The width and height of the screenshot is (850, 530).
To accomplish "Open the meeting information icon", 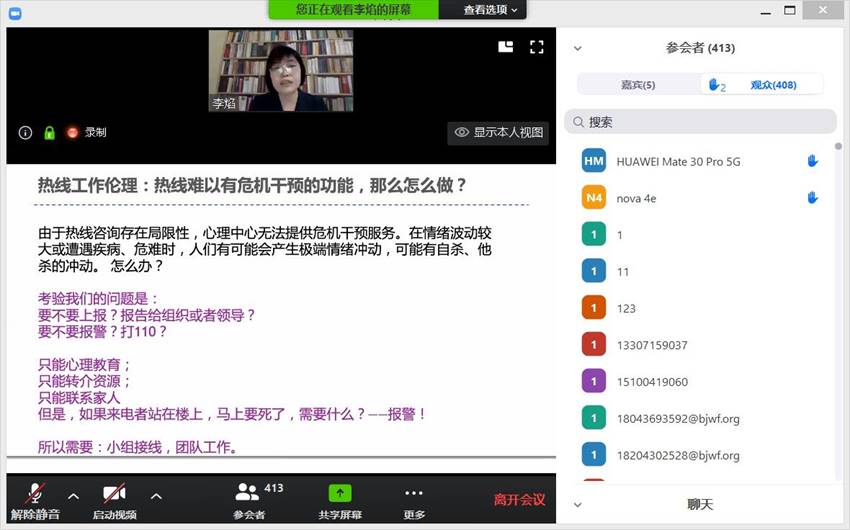I will point(25,133).
